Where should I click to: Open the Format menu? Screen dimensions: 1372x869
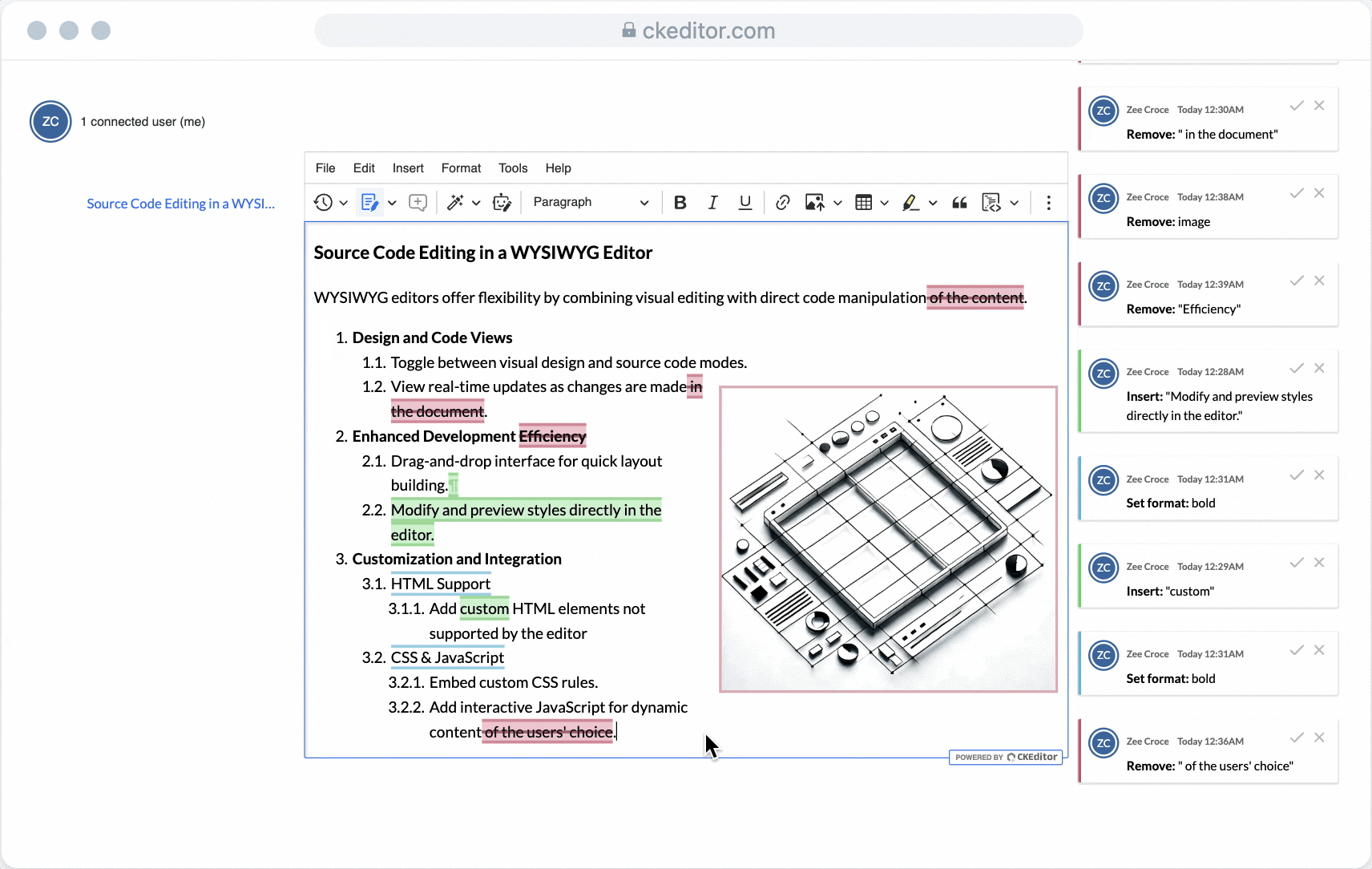pos(461,168)
